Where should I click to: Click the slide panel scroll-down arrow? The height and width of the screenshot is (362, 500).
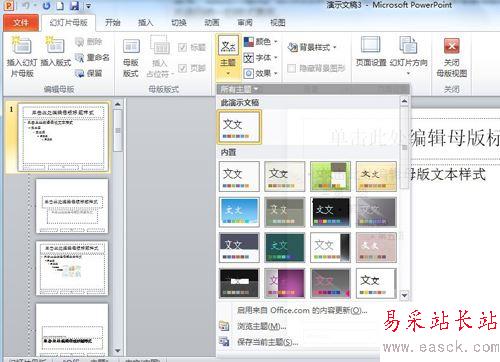point(117,350)
